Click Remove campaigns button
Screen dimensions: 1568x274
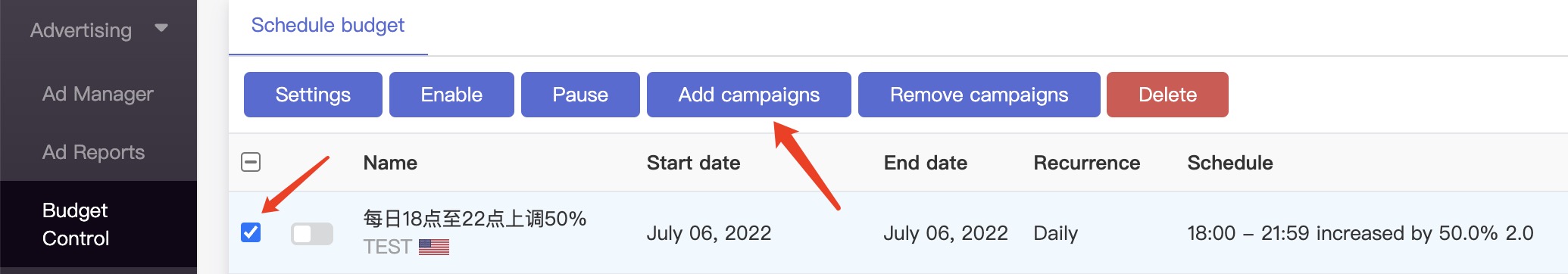979,95
